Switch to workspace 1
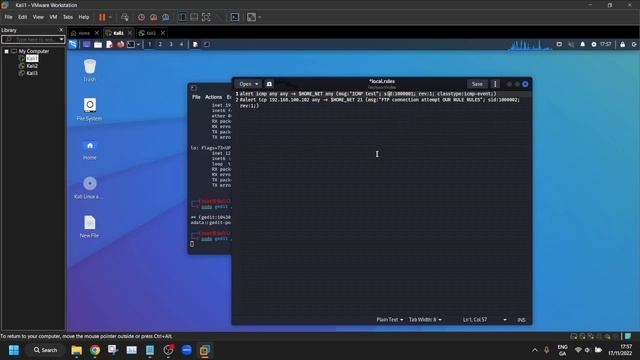 [x=150, y=44]
